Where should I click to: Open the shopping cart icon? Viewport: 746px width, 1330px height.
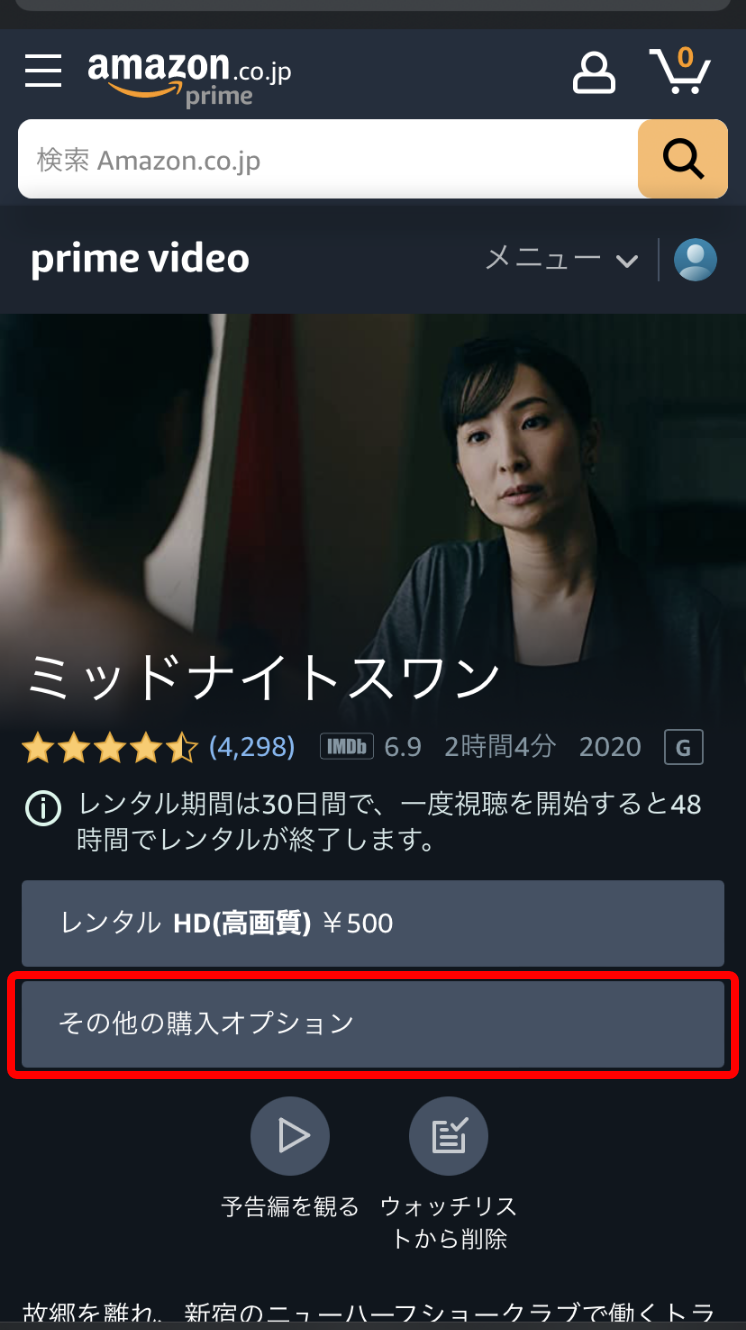(x=681, y=70)
